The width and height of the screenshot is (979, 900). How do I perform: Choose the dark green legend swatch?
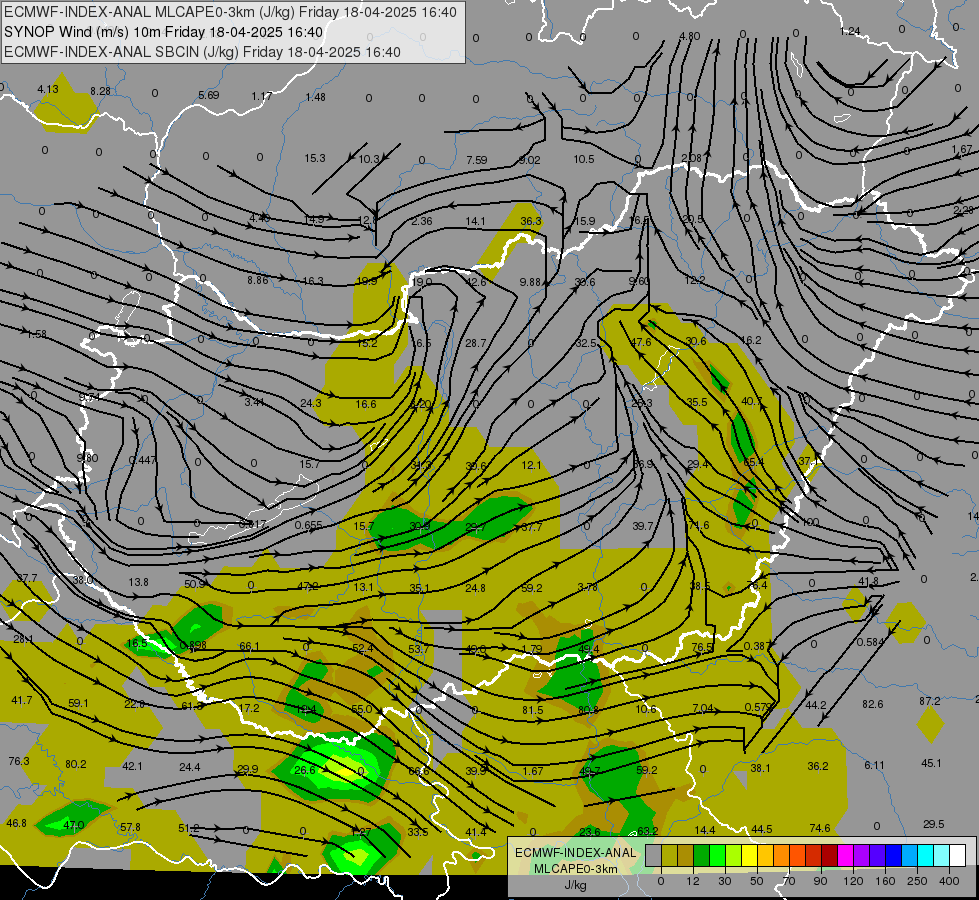click(702, 856)
